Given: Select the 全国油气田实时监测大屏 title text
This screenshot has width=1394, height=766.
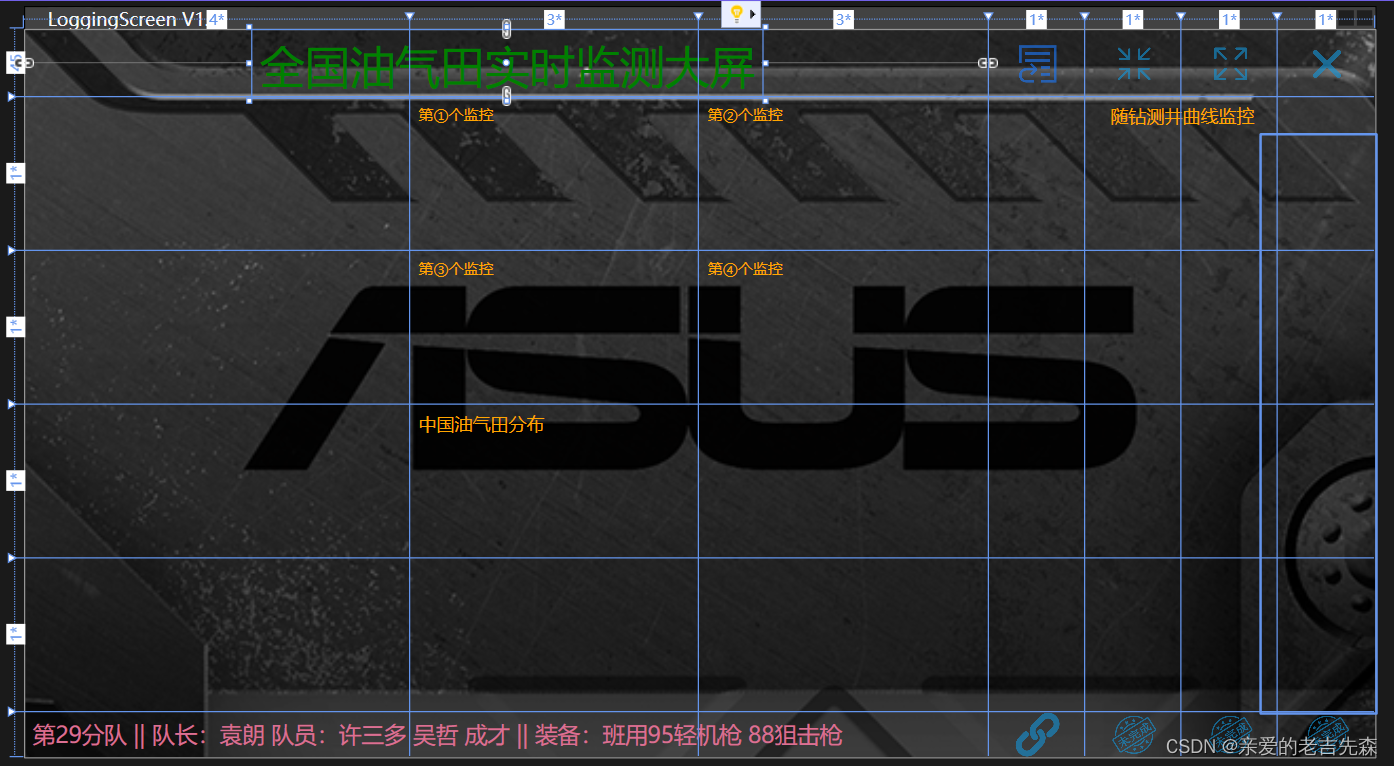Looking at the screenshot, I should click(x=506, y=68).
